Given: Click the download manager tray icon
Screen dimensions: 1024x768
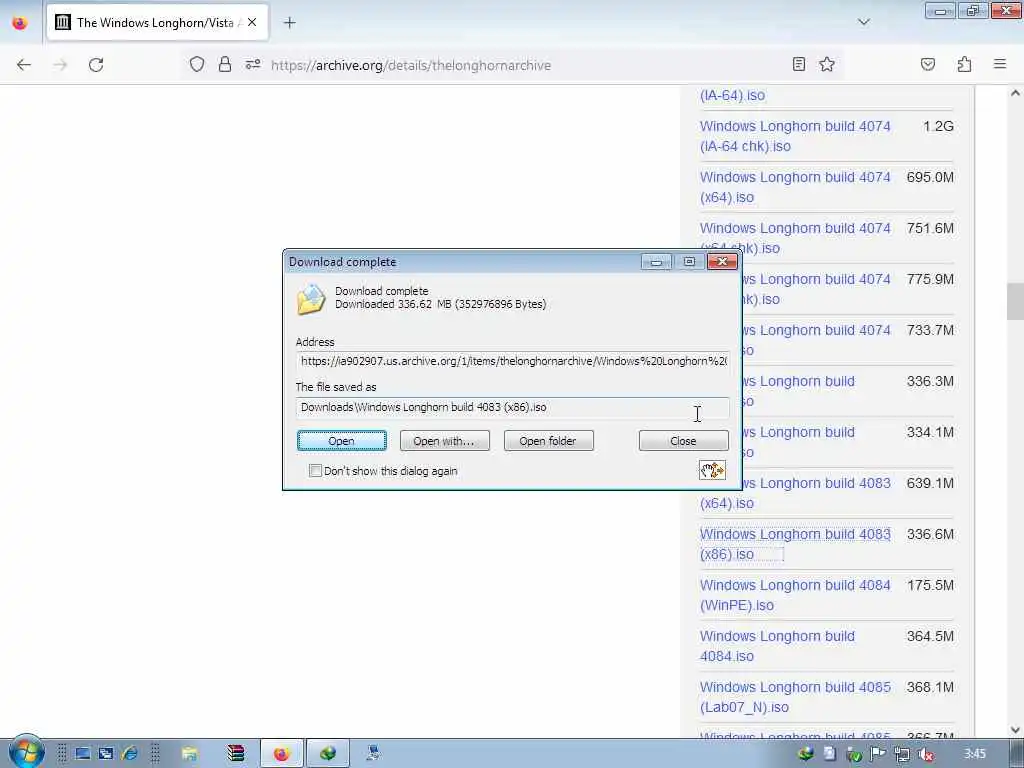Looking at the screenshot, I should point(806,754).
